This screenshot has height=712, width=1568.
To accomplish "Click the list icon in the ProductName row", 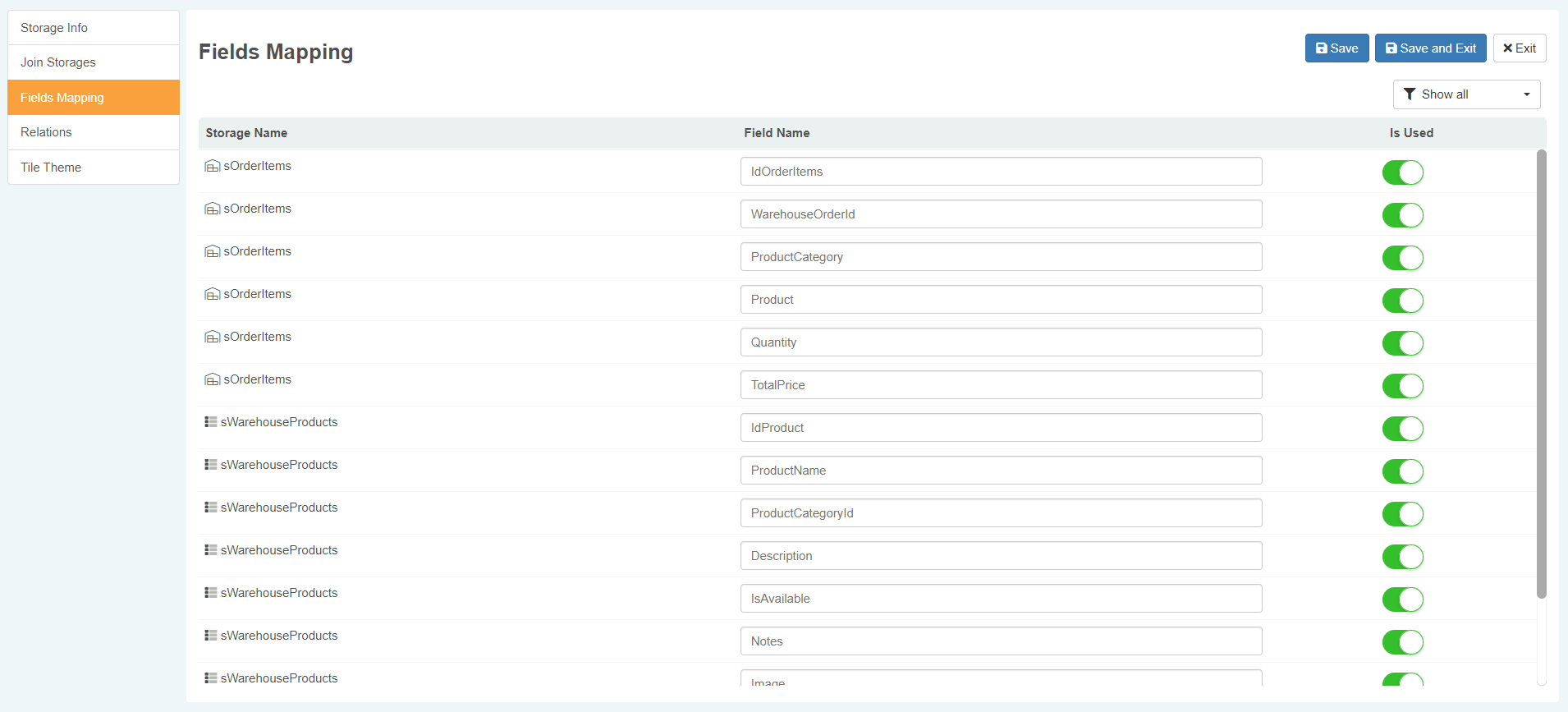I will click(x=211, y=465).
